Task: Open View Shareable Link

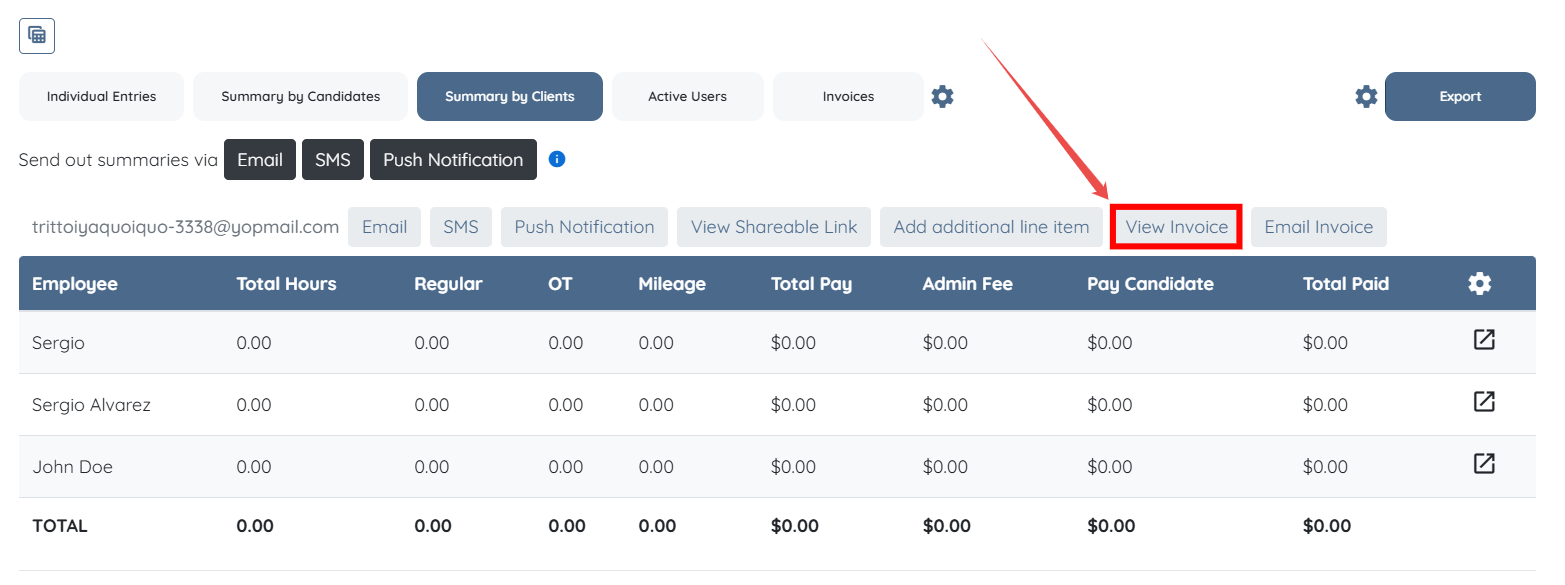Action: (x=774, y=227)
